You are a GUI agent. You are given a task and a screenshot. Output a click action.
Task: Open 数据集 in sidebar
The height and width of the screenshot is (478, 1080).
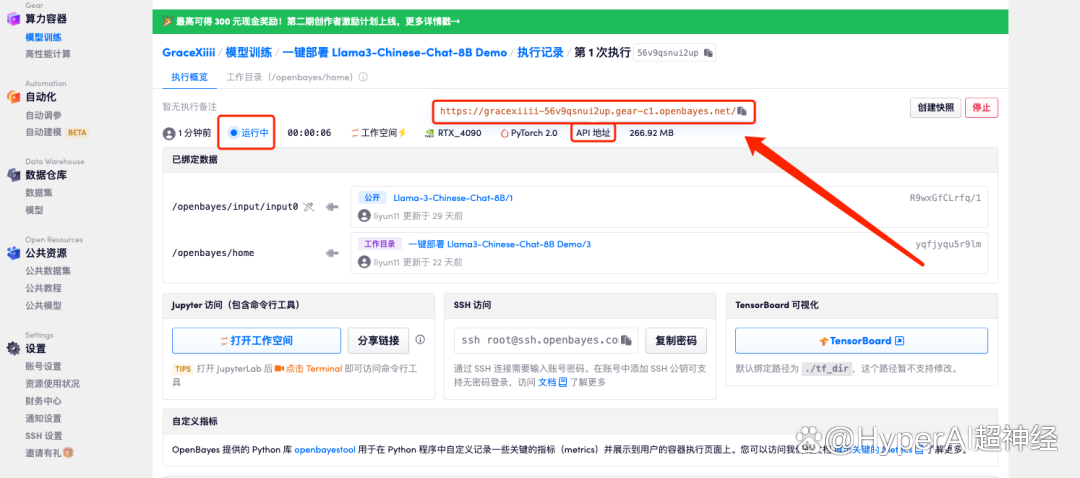(x=39, y=193)
